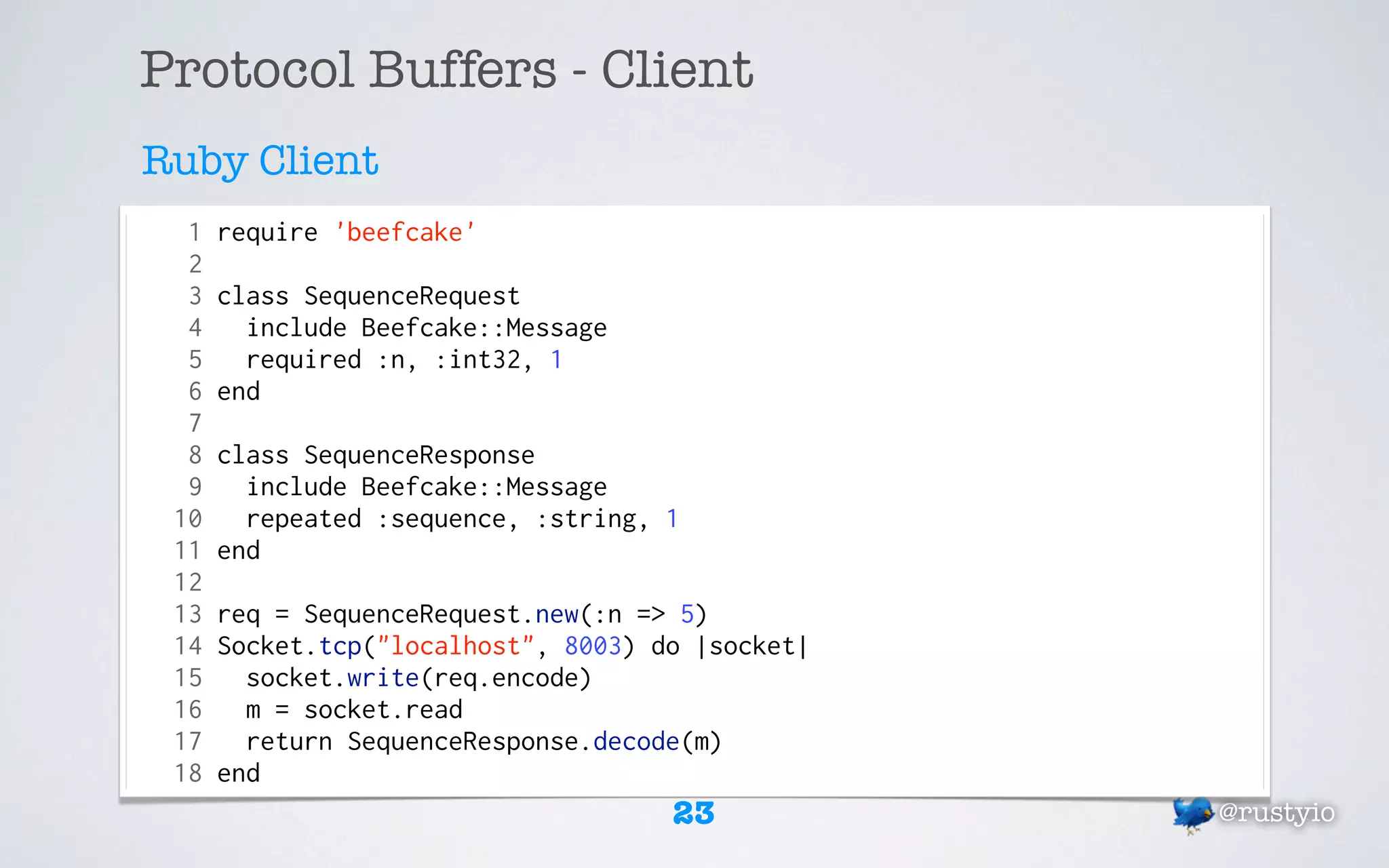Click the line "m = socket.read"
Screen dimensions: 1389x868
354,710
